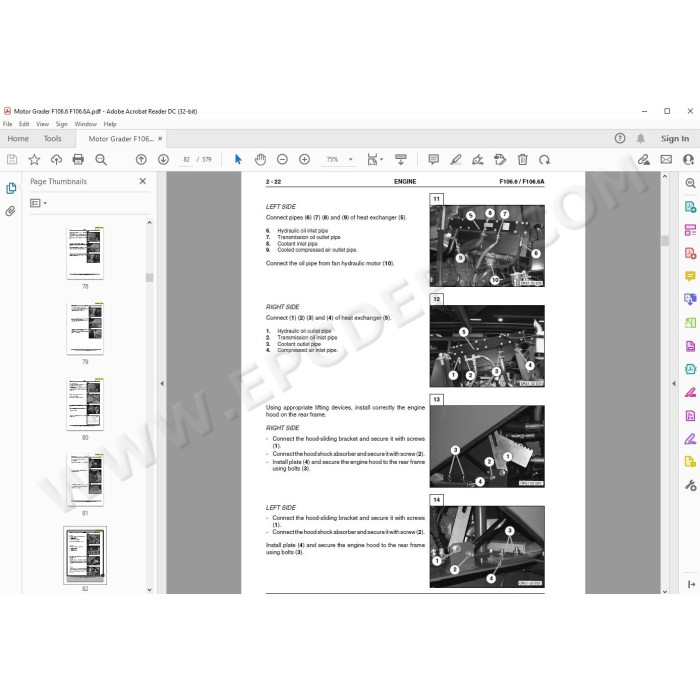Click the Save file icon

(x=12, y=159)
